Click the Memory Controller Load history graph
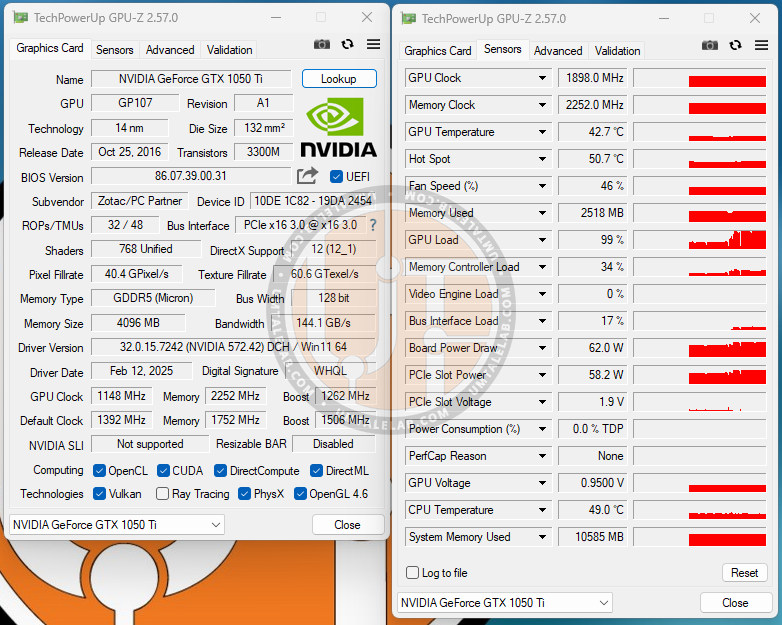Viewport: 782px width, 625px height. (700, 267)
